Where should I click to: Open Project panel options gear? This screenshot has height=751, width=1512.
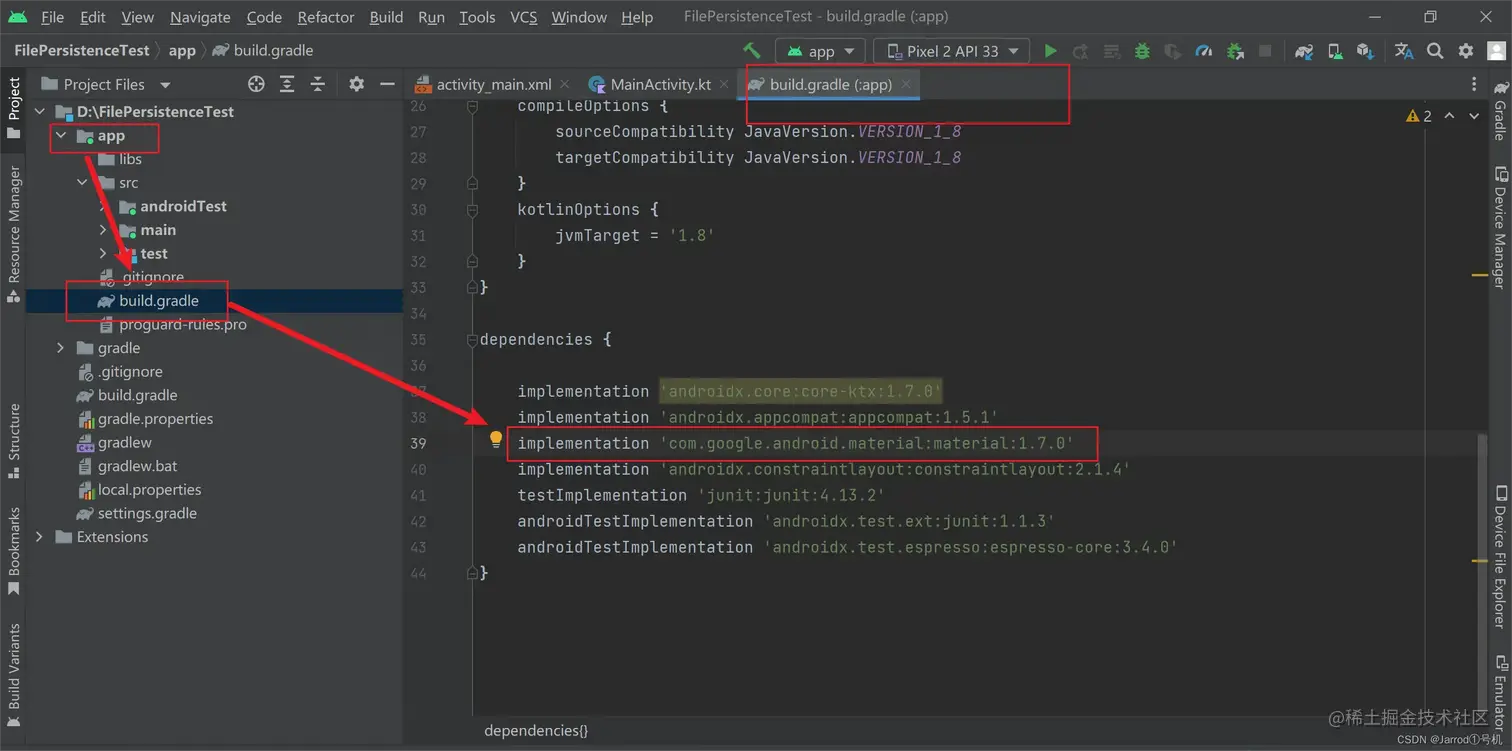tap(356, 84)
